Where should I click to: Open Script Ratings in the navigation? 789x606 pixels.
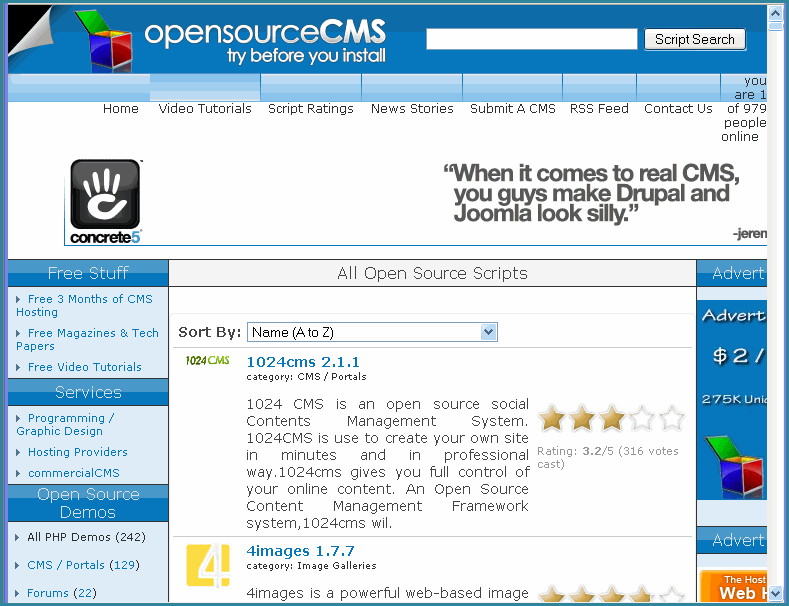(310, 109)
